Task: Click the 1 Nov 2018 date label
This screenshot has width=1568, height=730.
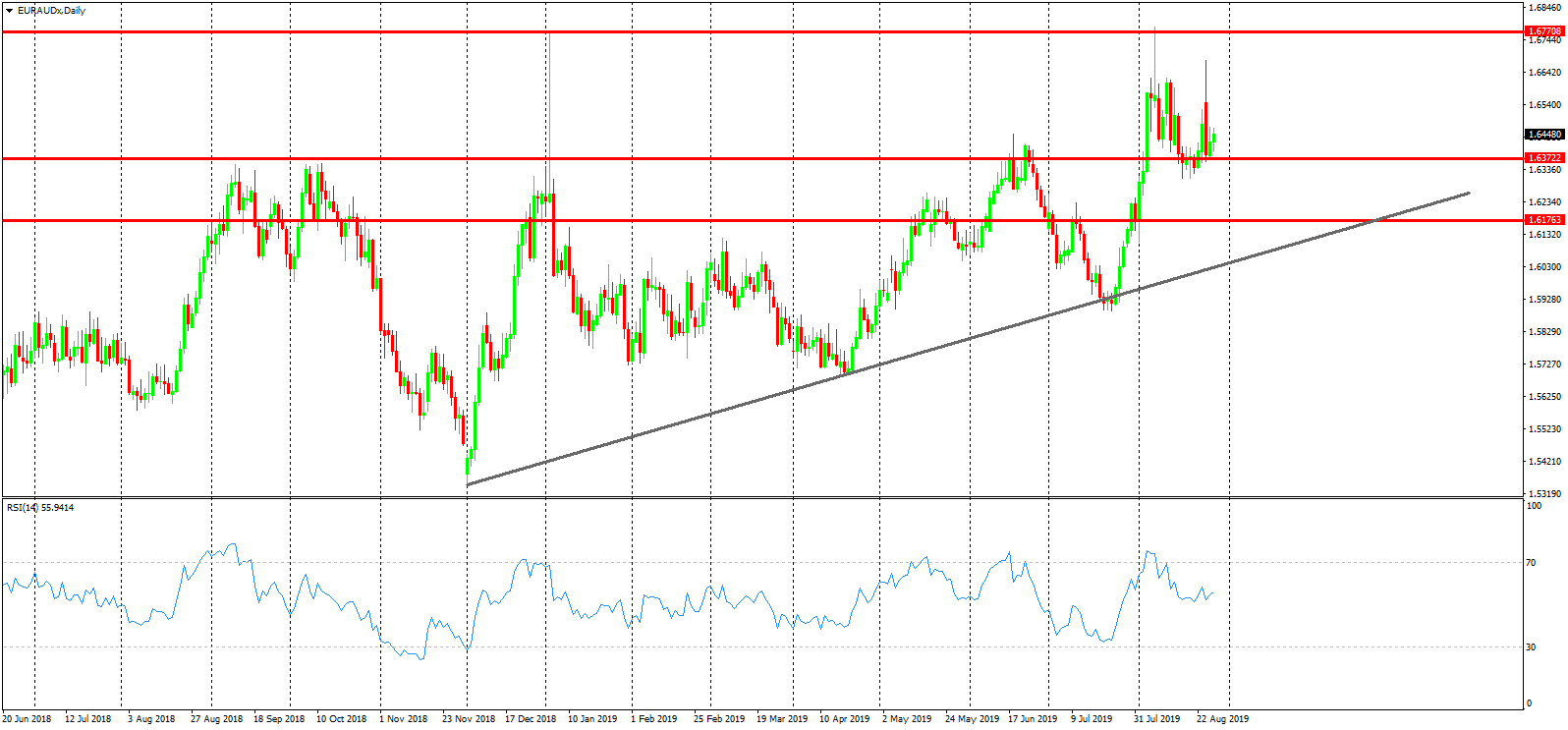Action: 404,718
